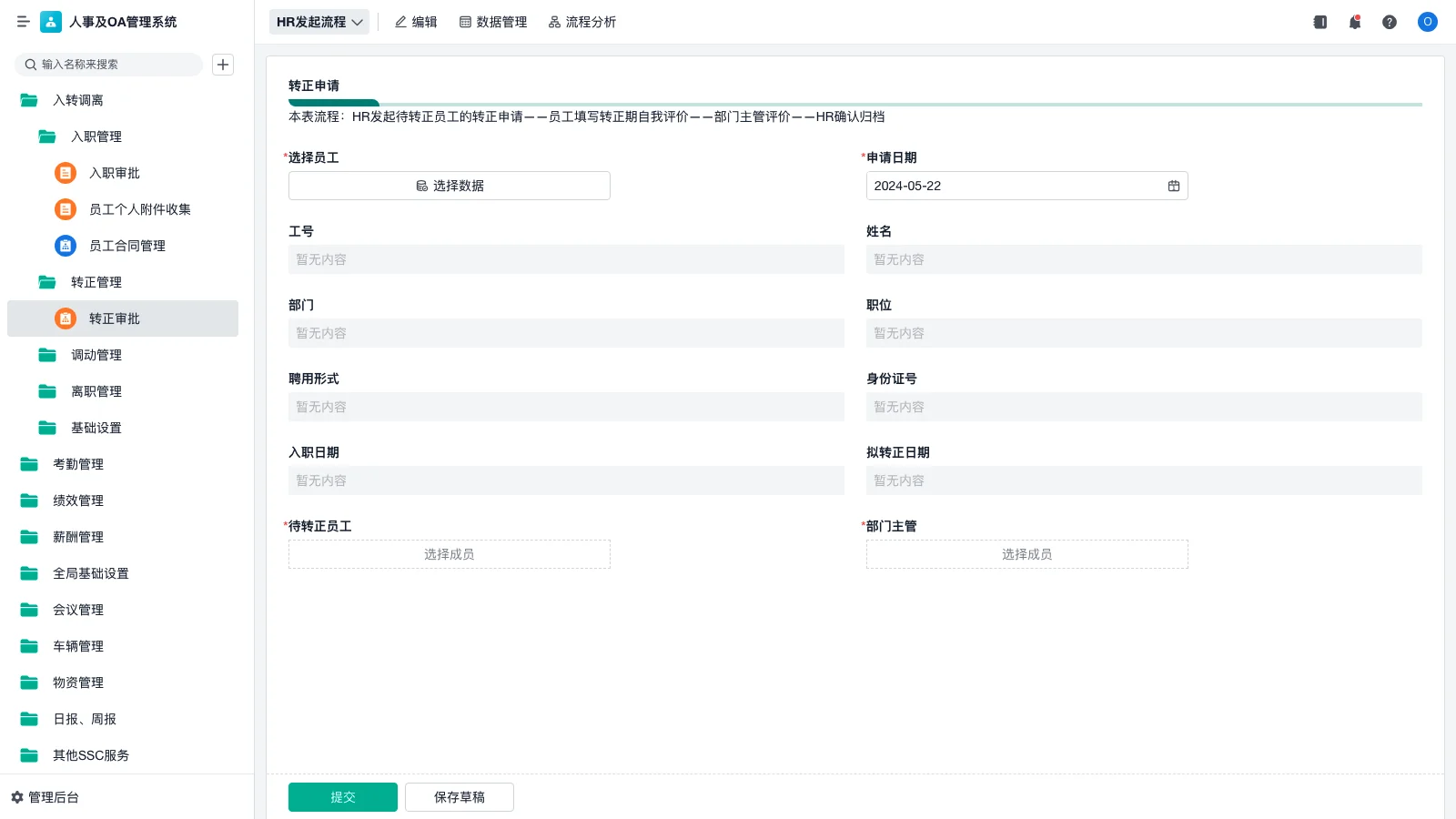1456x819 pixels.
Task: Click the user avatar in top right corner
Action: (x=1427, y=22)
